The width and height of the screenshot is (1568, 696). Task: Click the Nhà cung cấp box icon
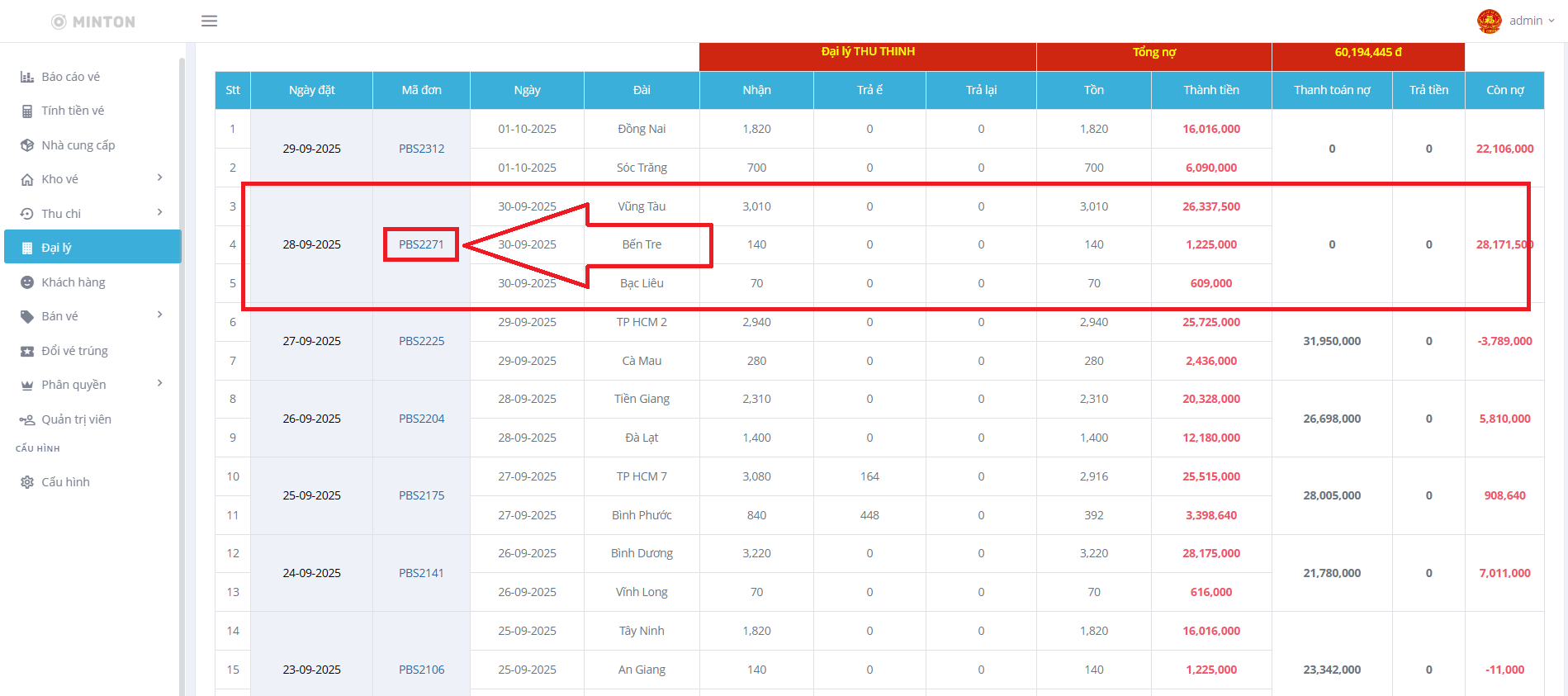(x=26, y=145)
